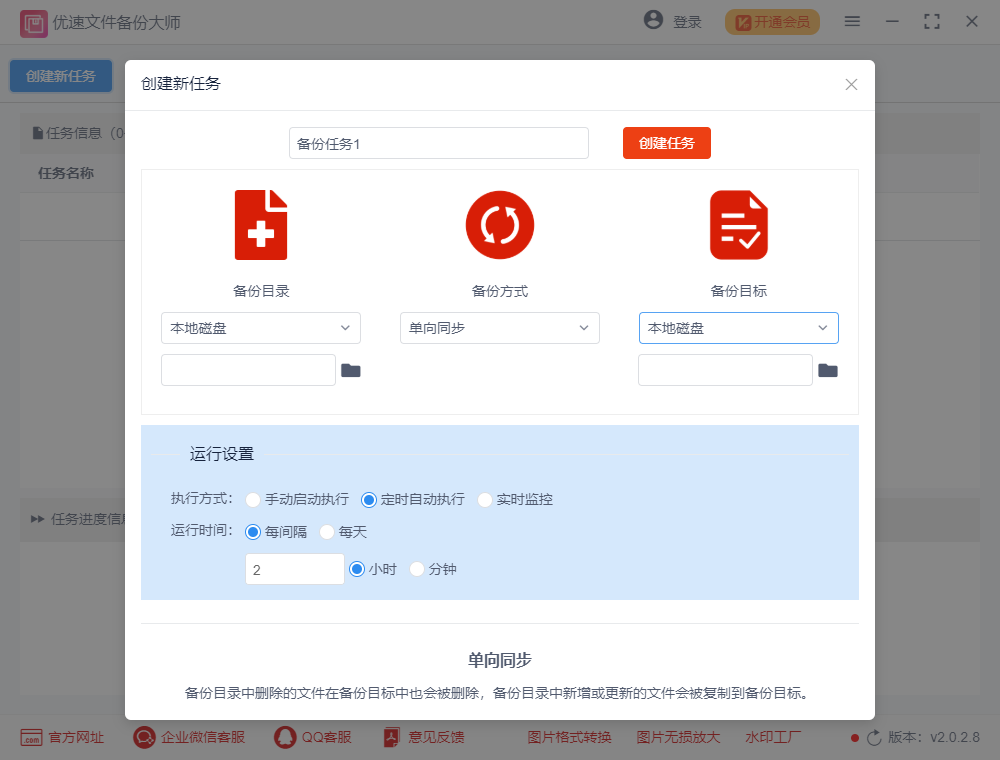Open the 单向同步 backup method dropdown
Viewport: 1000px width, 760px height.
[x=500, y=328]
